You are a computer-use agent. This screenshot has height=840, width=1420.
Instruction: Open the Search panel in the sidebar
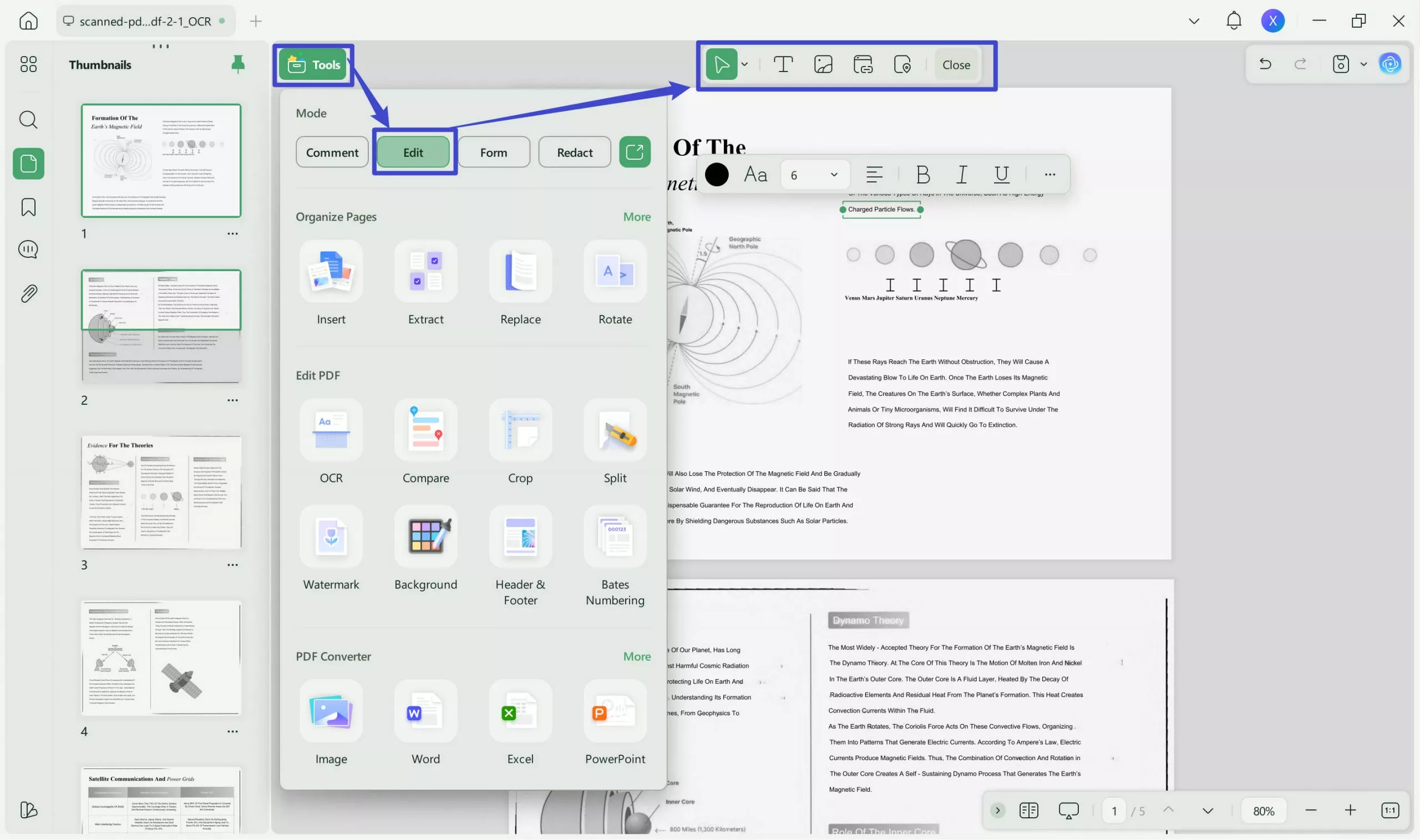[28, 119]
